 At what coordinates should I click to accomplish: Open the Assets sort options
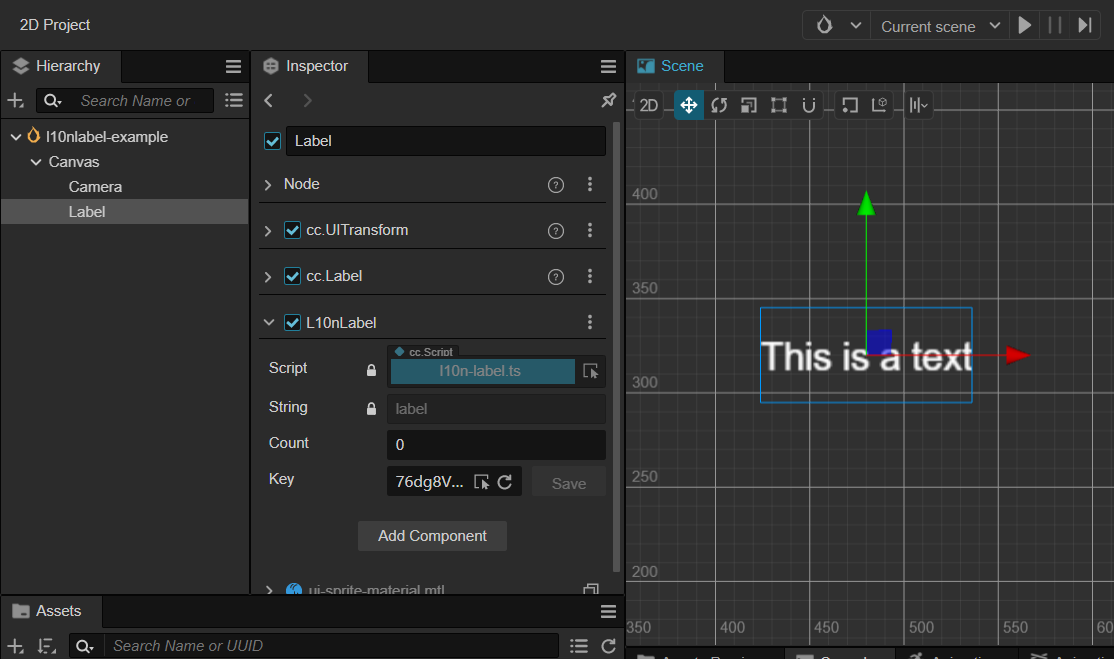pyautogui.click(x=47, y=646)
